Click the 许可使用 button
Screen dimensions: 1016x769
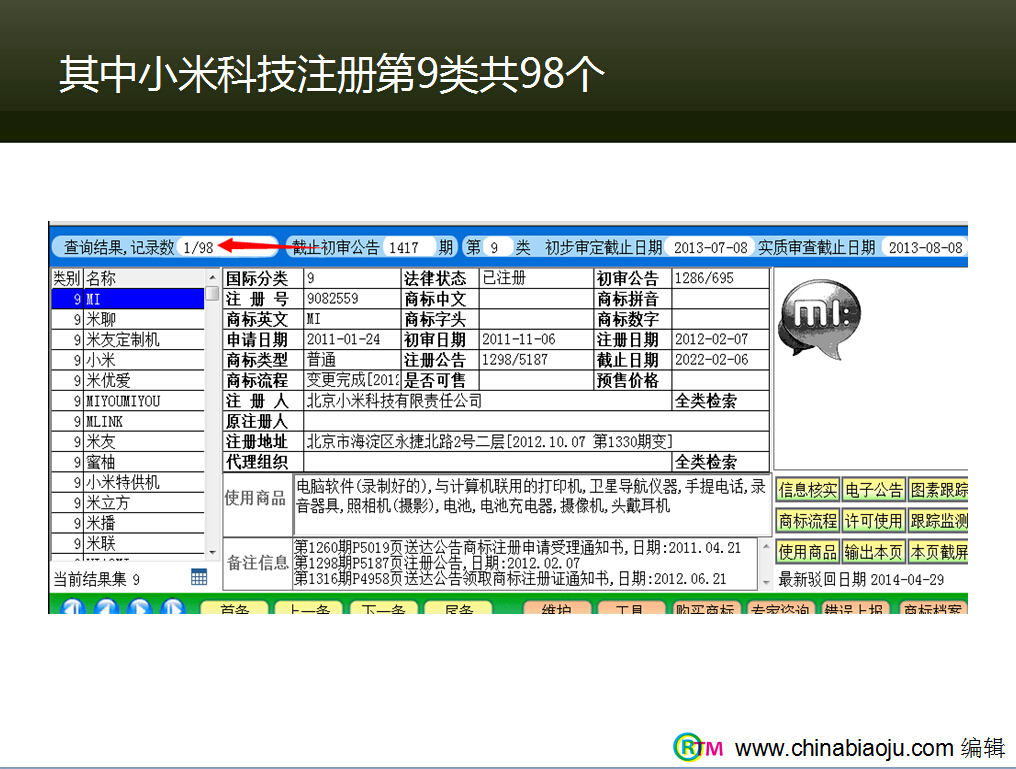[873, 520]
